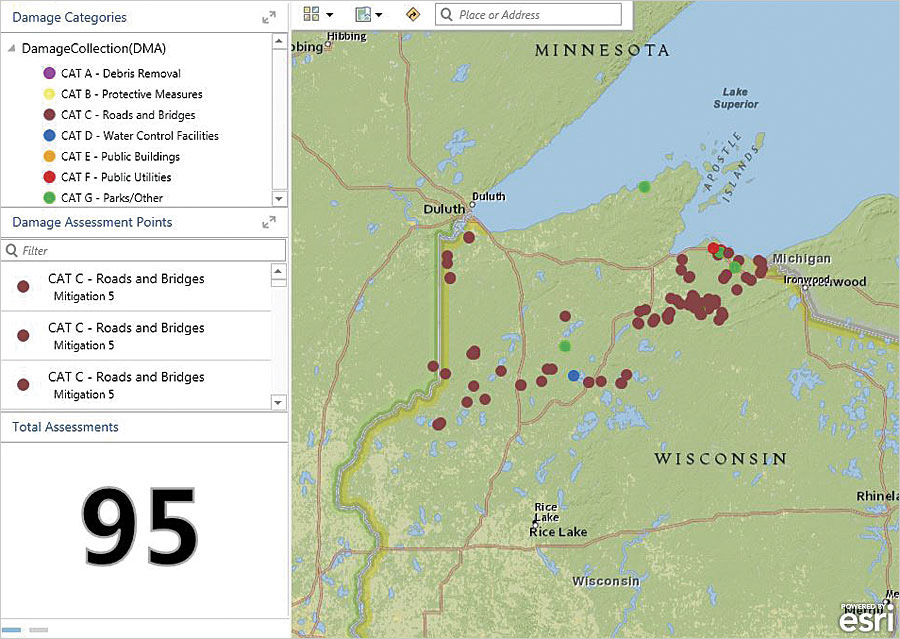Click the Total Assessments panel header
Viewport: 900px width, 639px height.
point(64,426)
